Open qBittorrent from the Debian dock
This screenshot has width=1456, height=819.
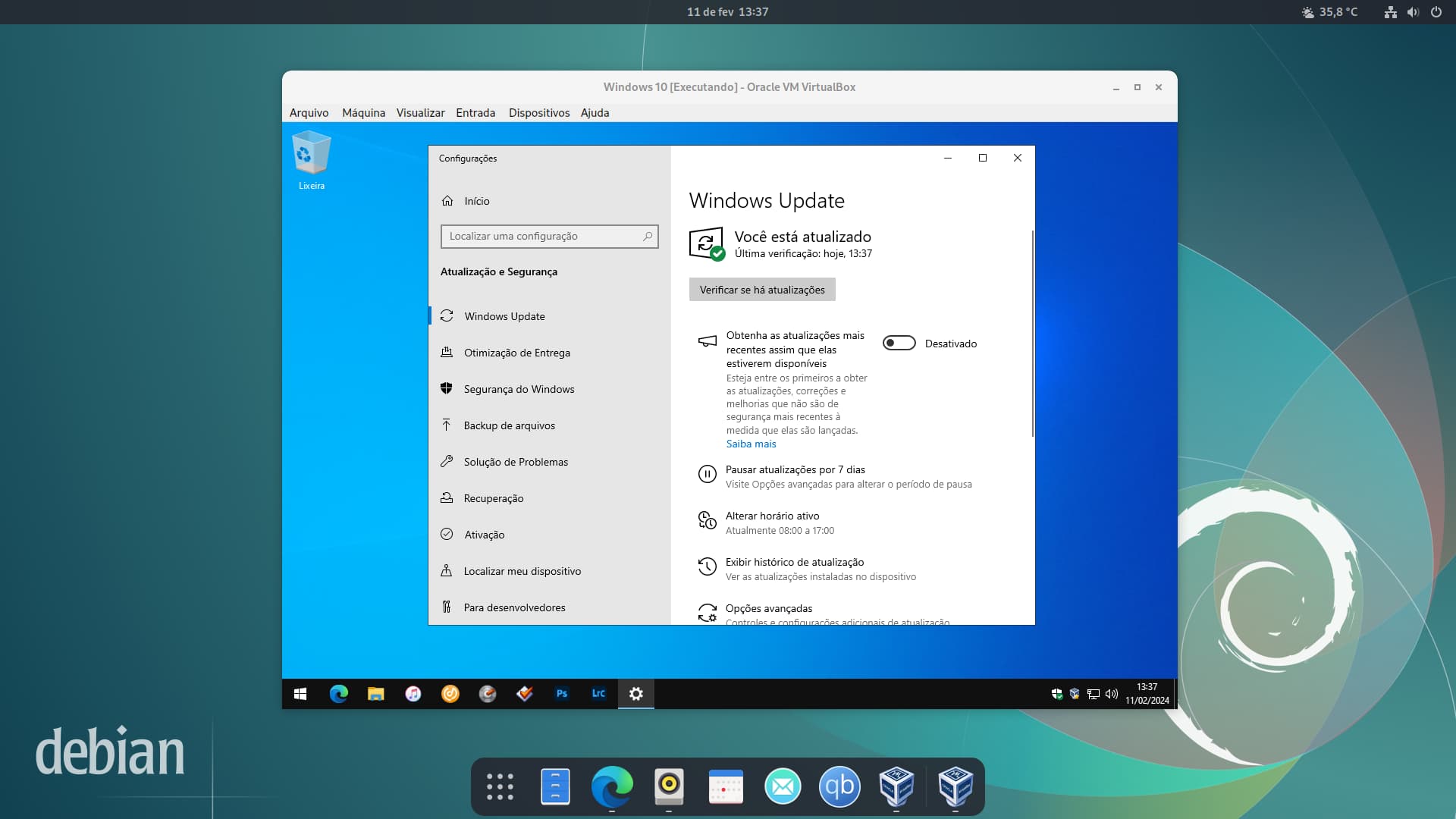point(839,787)
